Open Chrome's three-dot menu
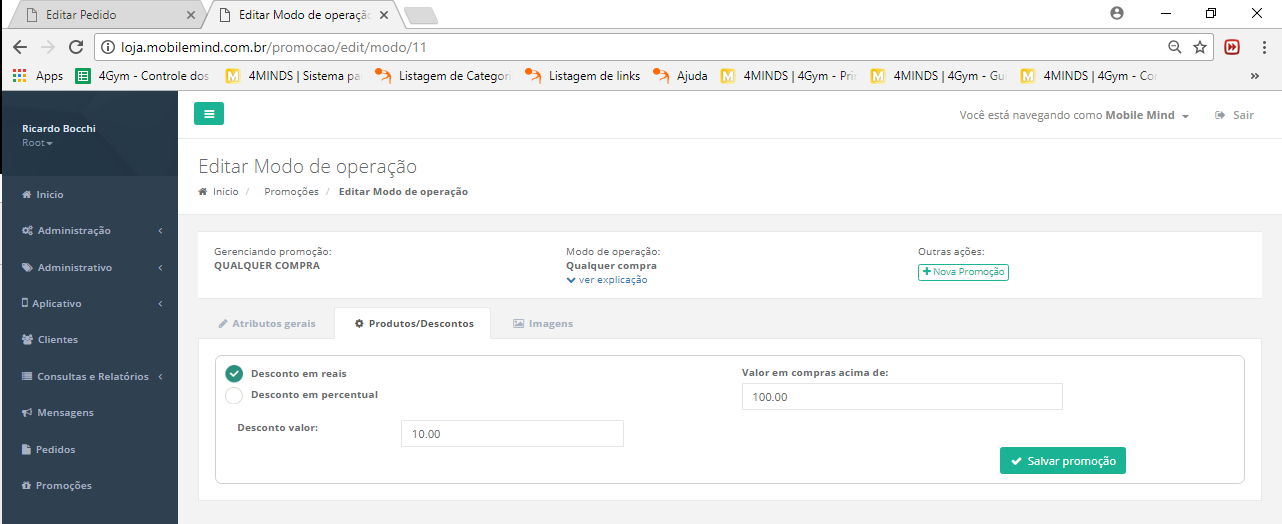The width and height of the screenshot is (1282, 524). 1261,47
